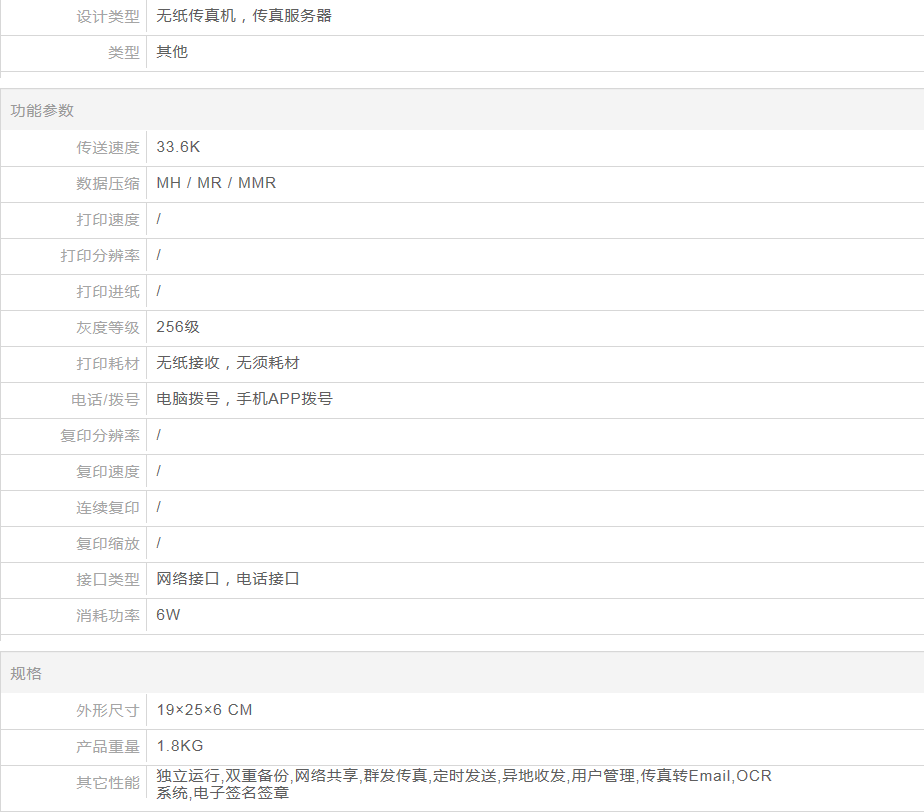
Task: Click the 256级 grayscale value
Action: 179,327
